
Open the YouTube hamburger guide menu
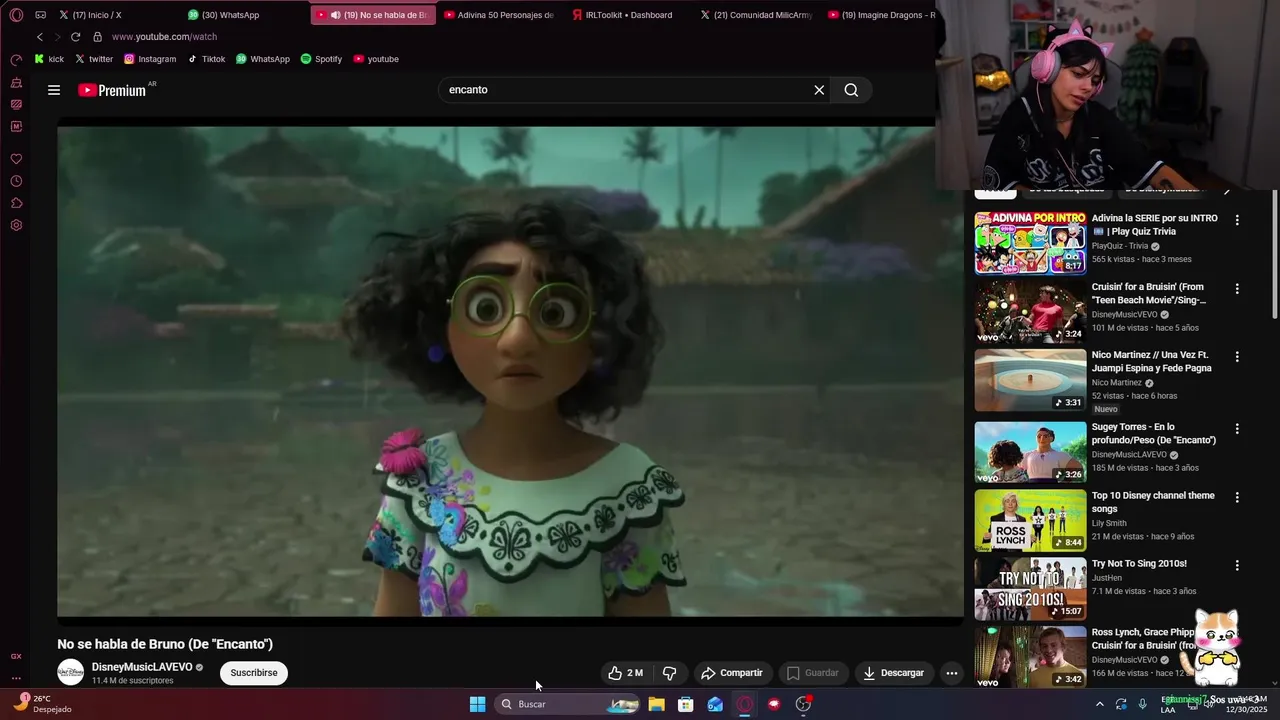(x=54, y=90)
